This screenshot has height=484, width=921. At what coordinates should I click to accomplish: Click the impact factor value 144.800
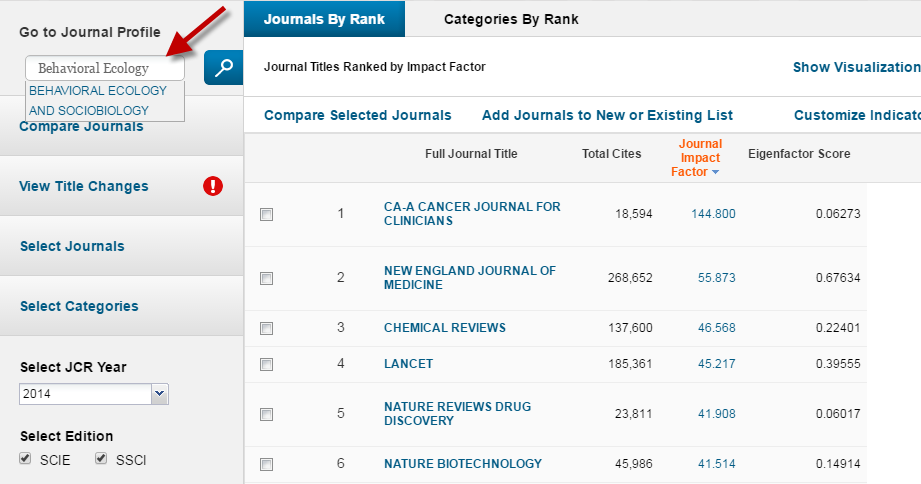713,214
